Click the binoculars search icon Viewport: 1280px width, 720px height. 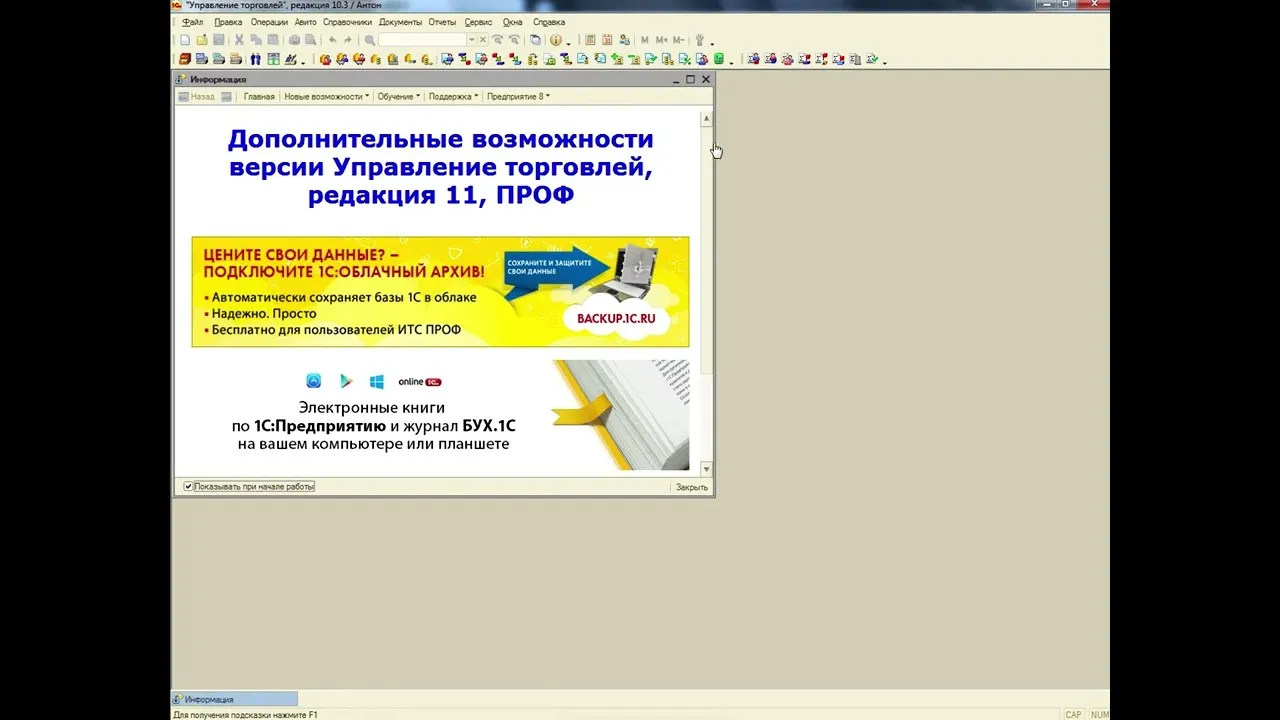pos(255,59)
